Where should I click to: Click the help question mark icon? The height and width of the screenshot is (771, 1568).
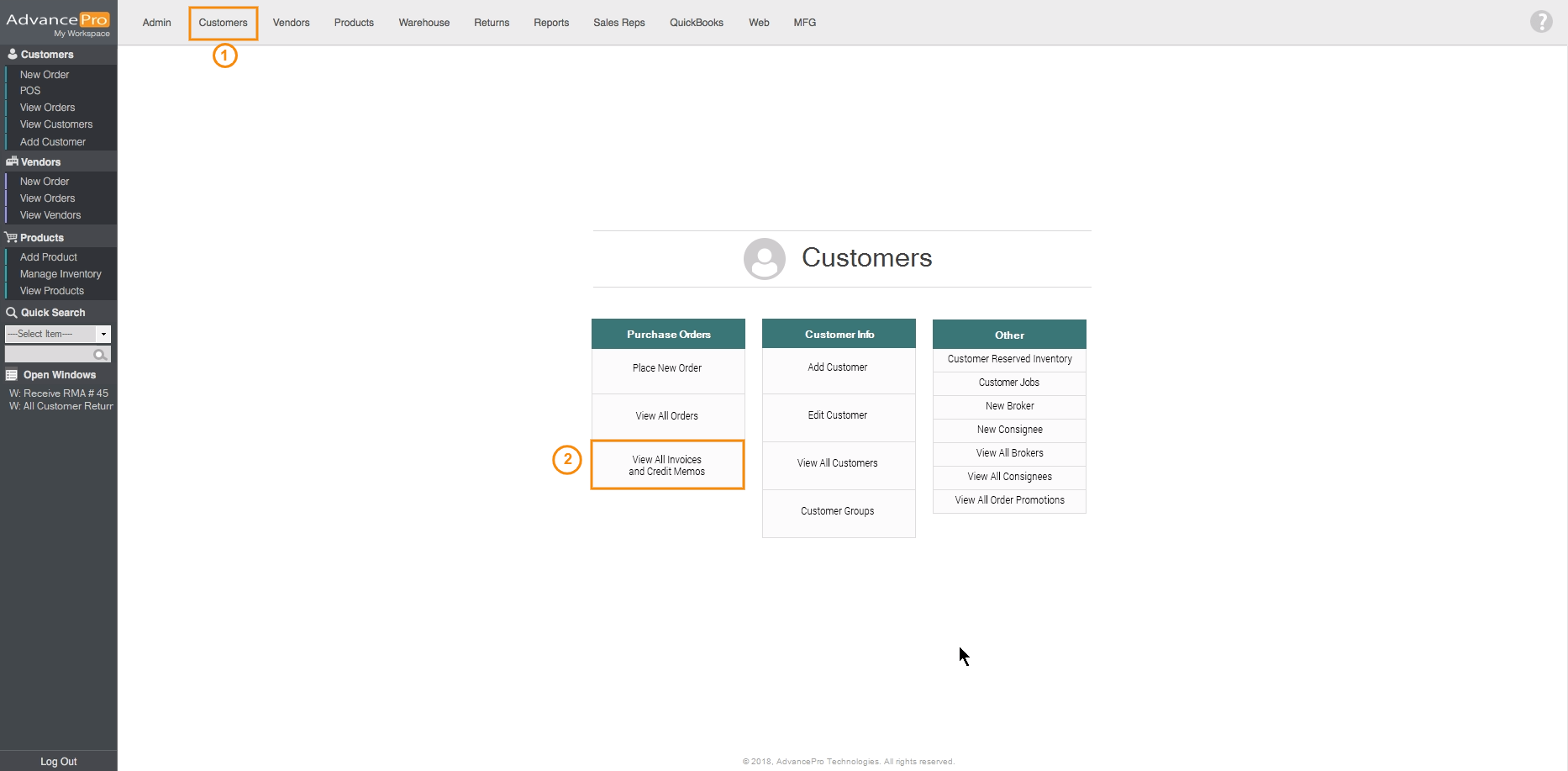(x=1541, y=21)
